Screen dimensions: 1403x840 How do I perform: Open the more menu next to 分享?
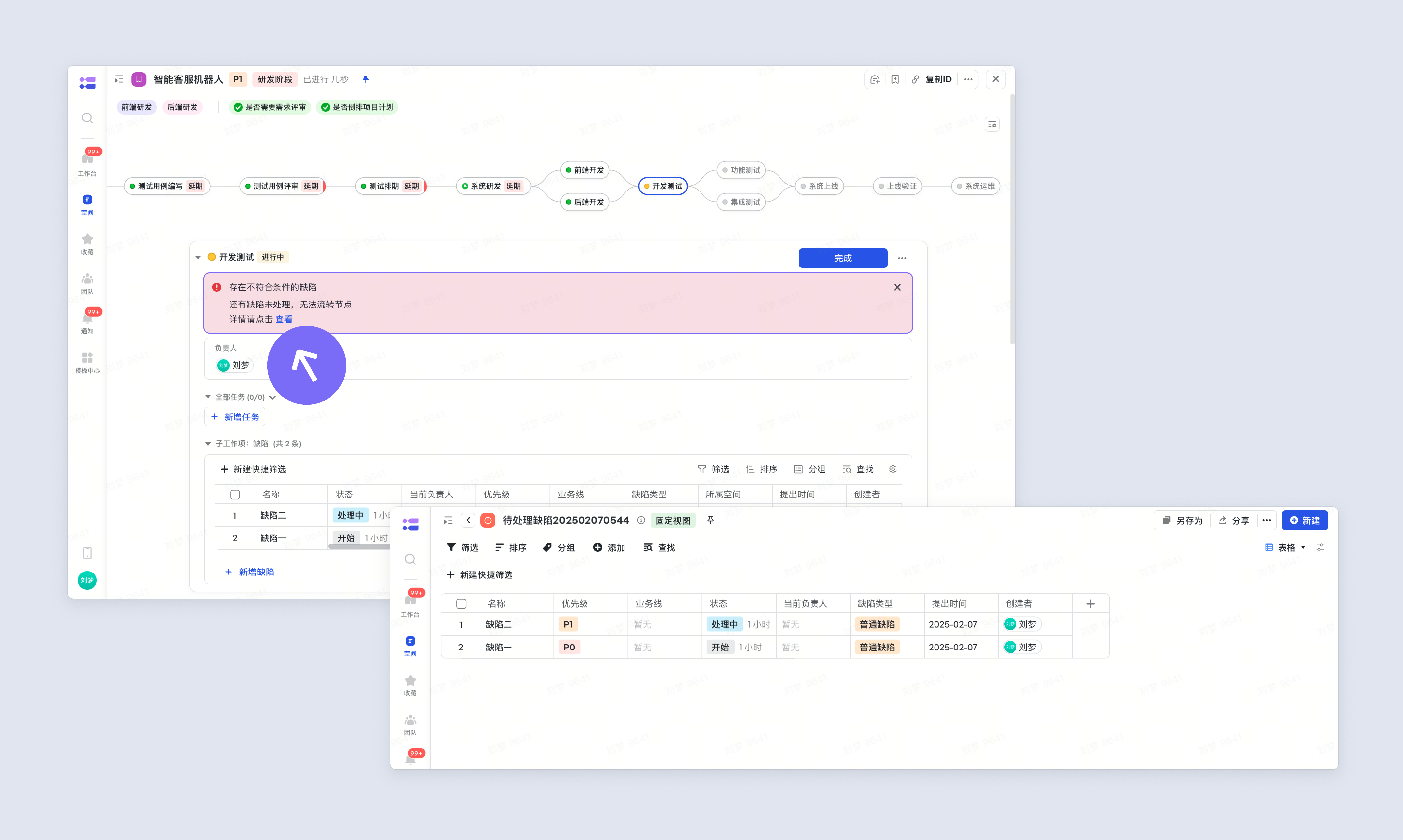1267,520
